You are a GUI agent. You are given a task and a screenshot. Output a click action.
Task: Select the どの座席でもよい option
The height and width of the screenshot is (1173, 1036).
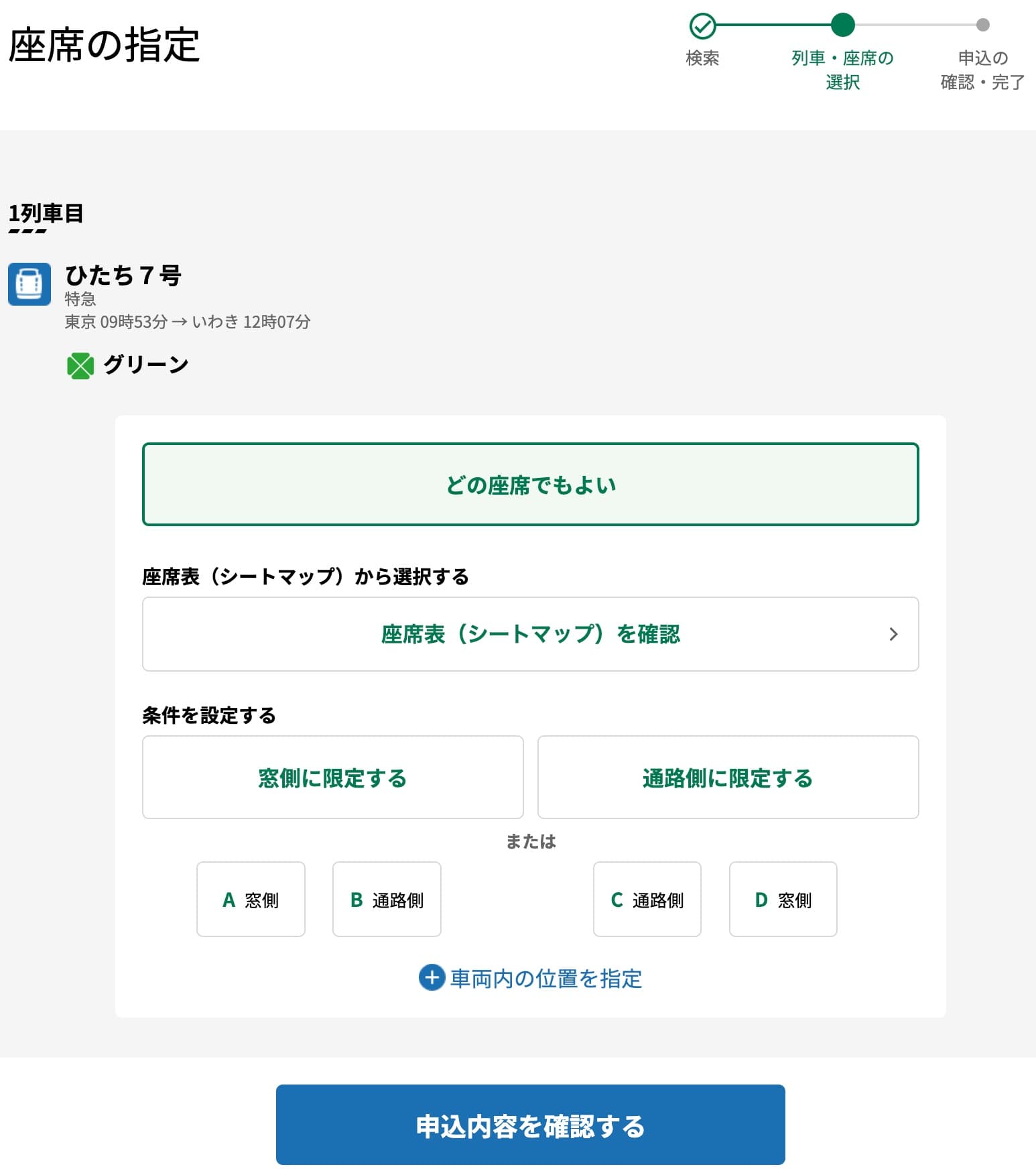530,484
